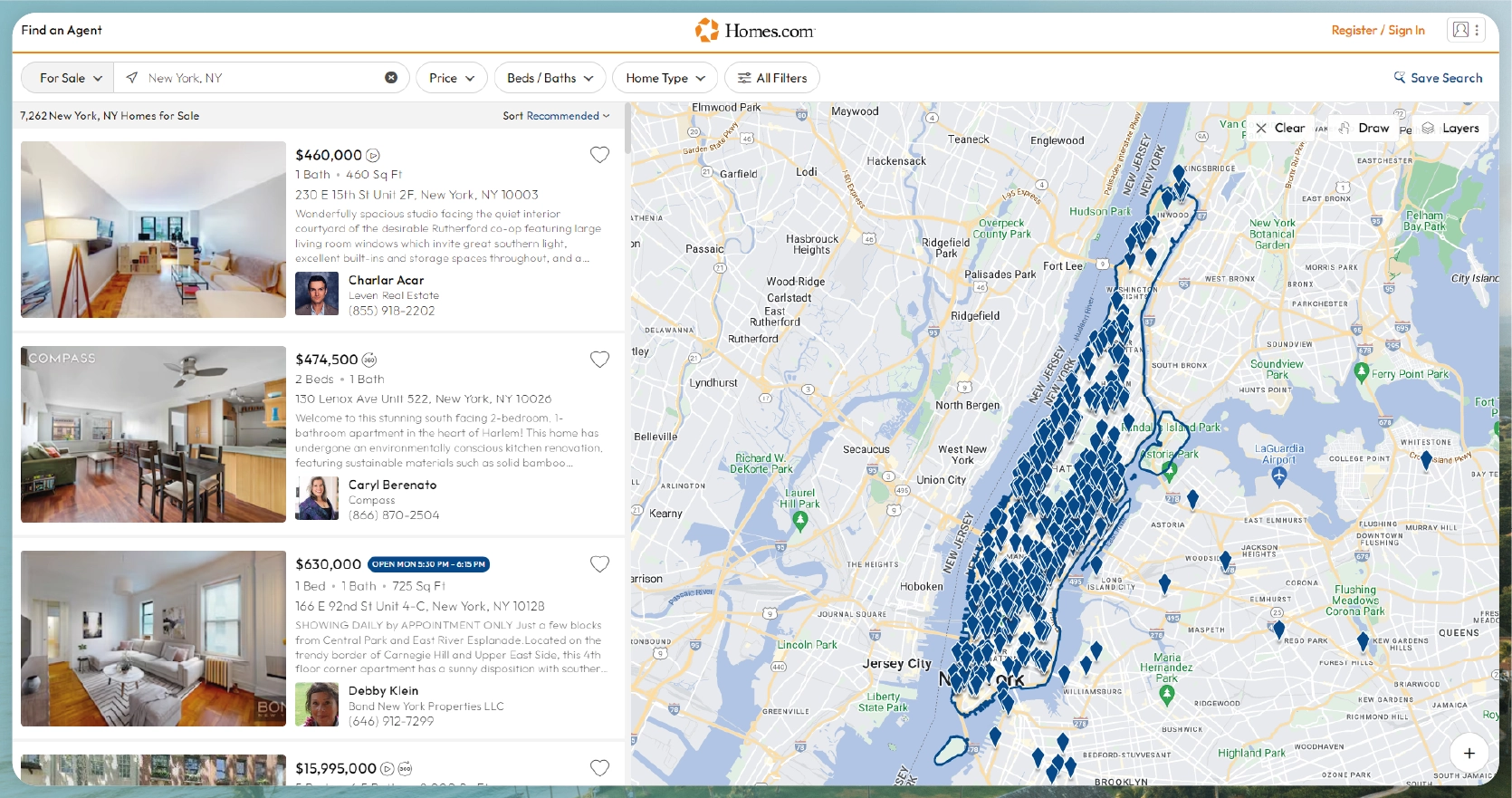Open the Home Type dropdown
This screenshot has height=798, width=1512.
click(665, 78)
